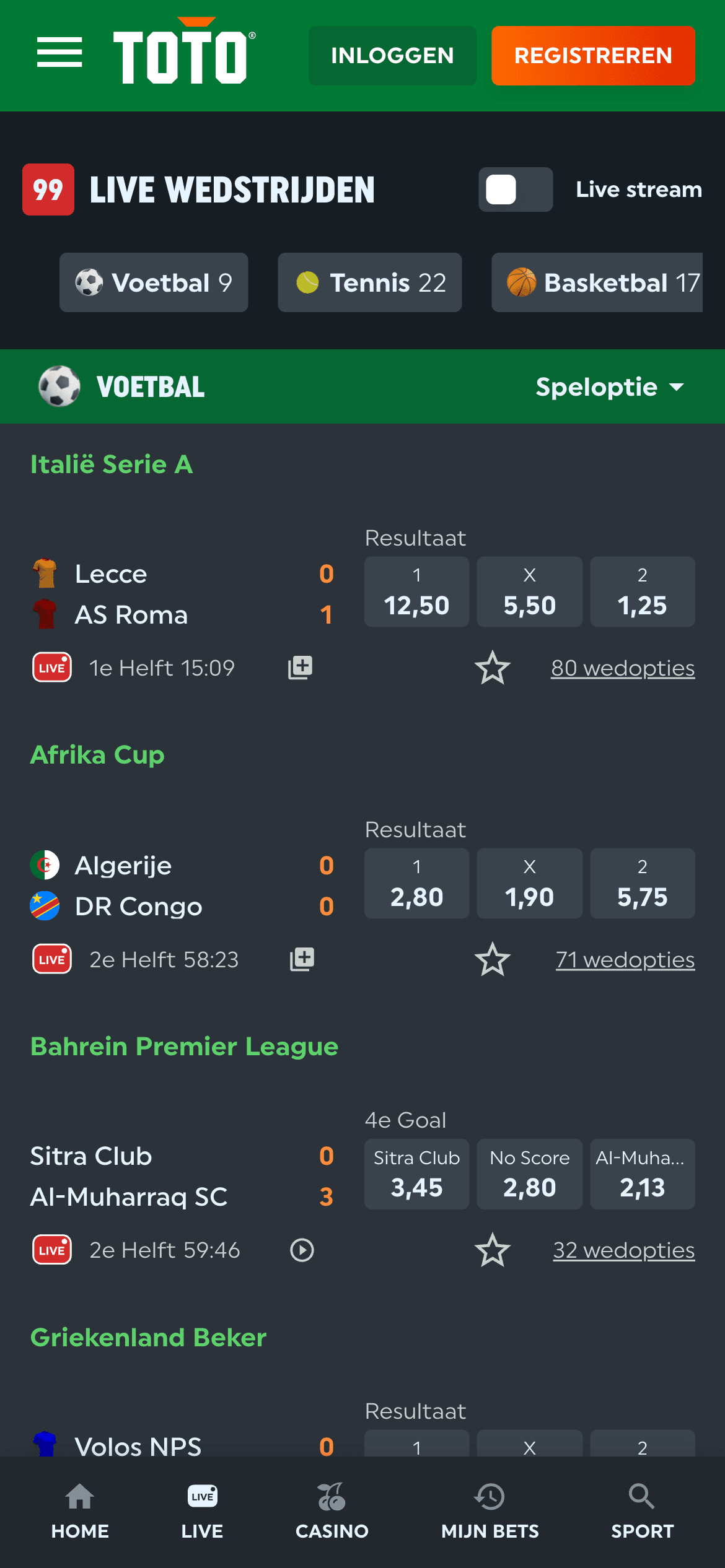725x1568 pixels.
Task: Star the Algerije vs DR Congo match
Action: click(492, 960)
